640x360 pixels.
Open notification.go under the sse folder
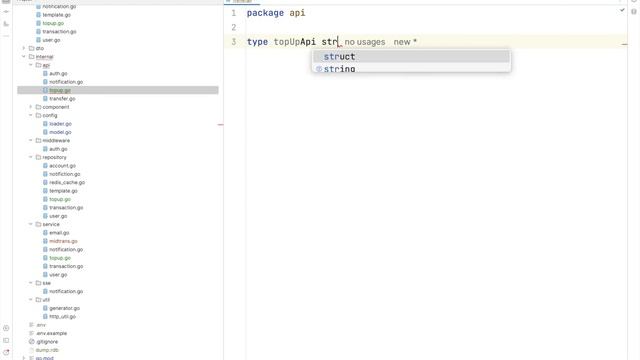[x=66, y=291]
